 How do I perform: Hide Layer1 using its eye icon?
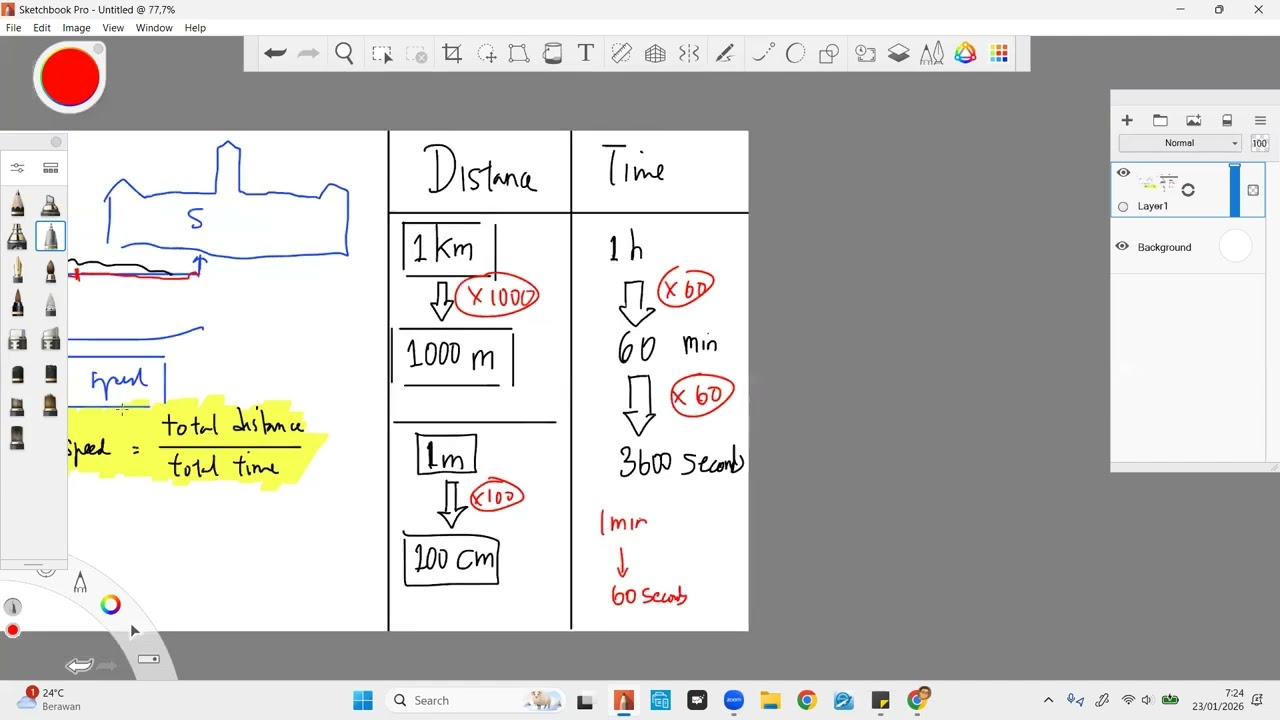pyautogui.click(x=1123, y=173)
